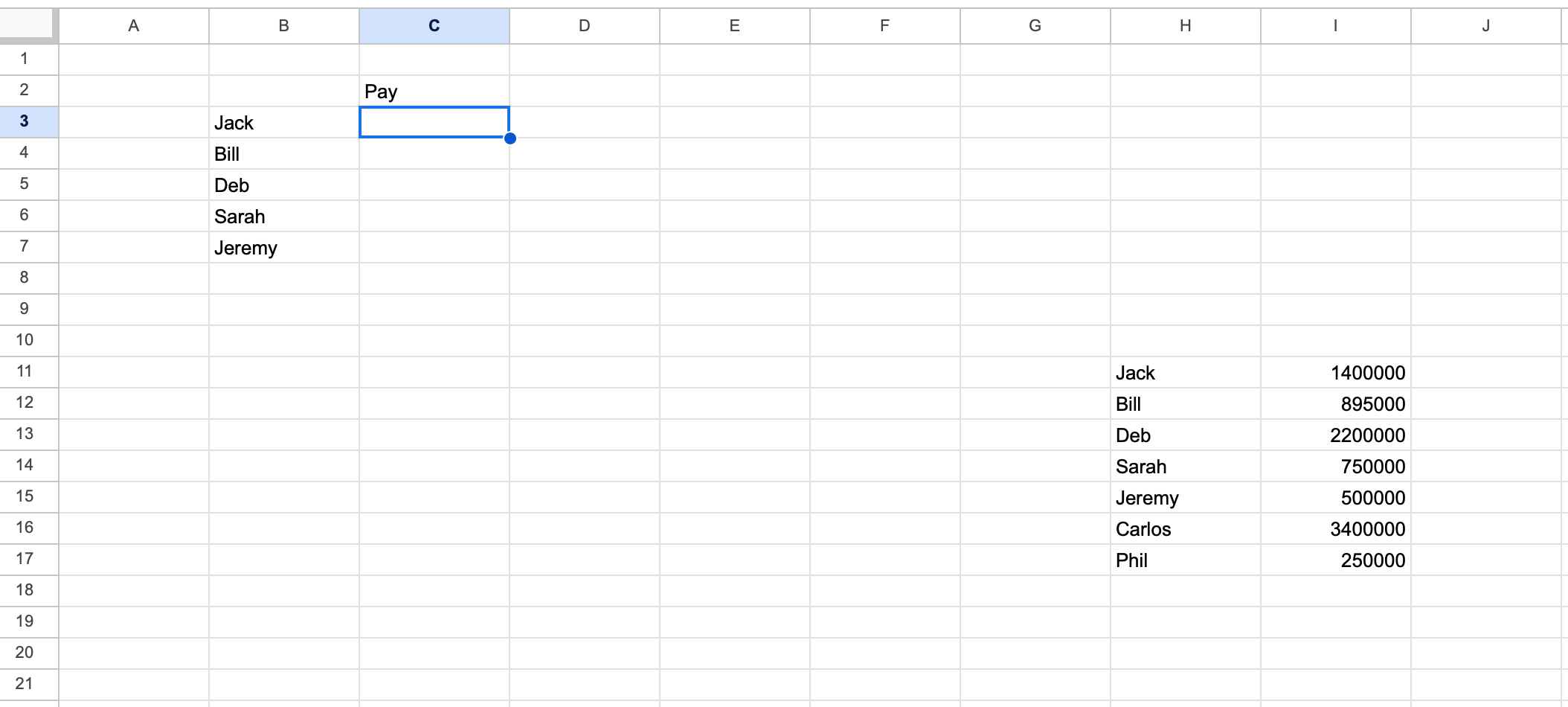Select the cell containing 'Sarah' in column B
Image resolution: width=1568 pixels, height=707 pixels.
pyautogui.click(x=283, y=216)
